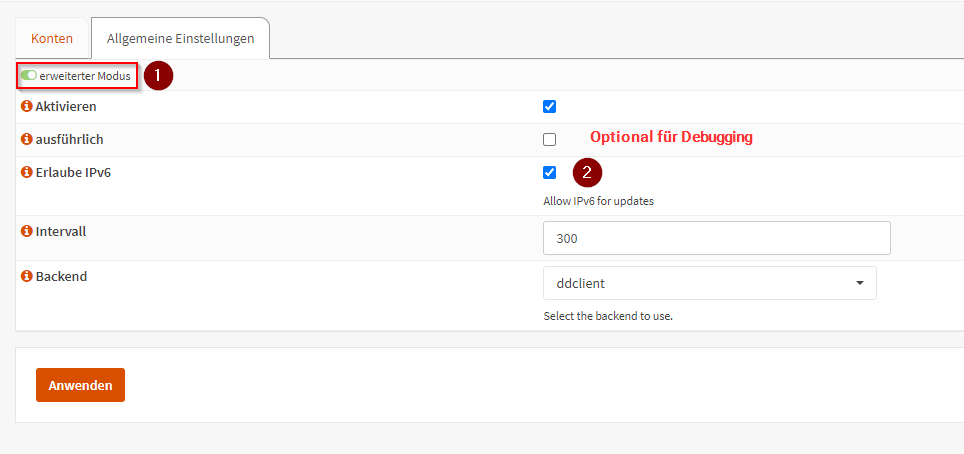
Task: Disable the Erlaube IPv6 checkbox
Action: (549, 172)
